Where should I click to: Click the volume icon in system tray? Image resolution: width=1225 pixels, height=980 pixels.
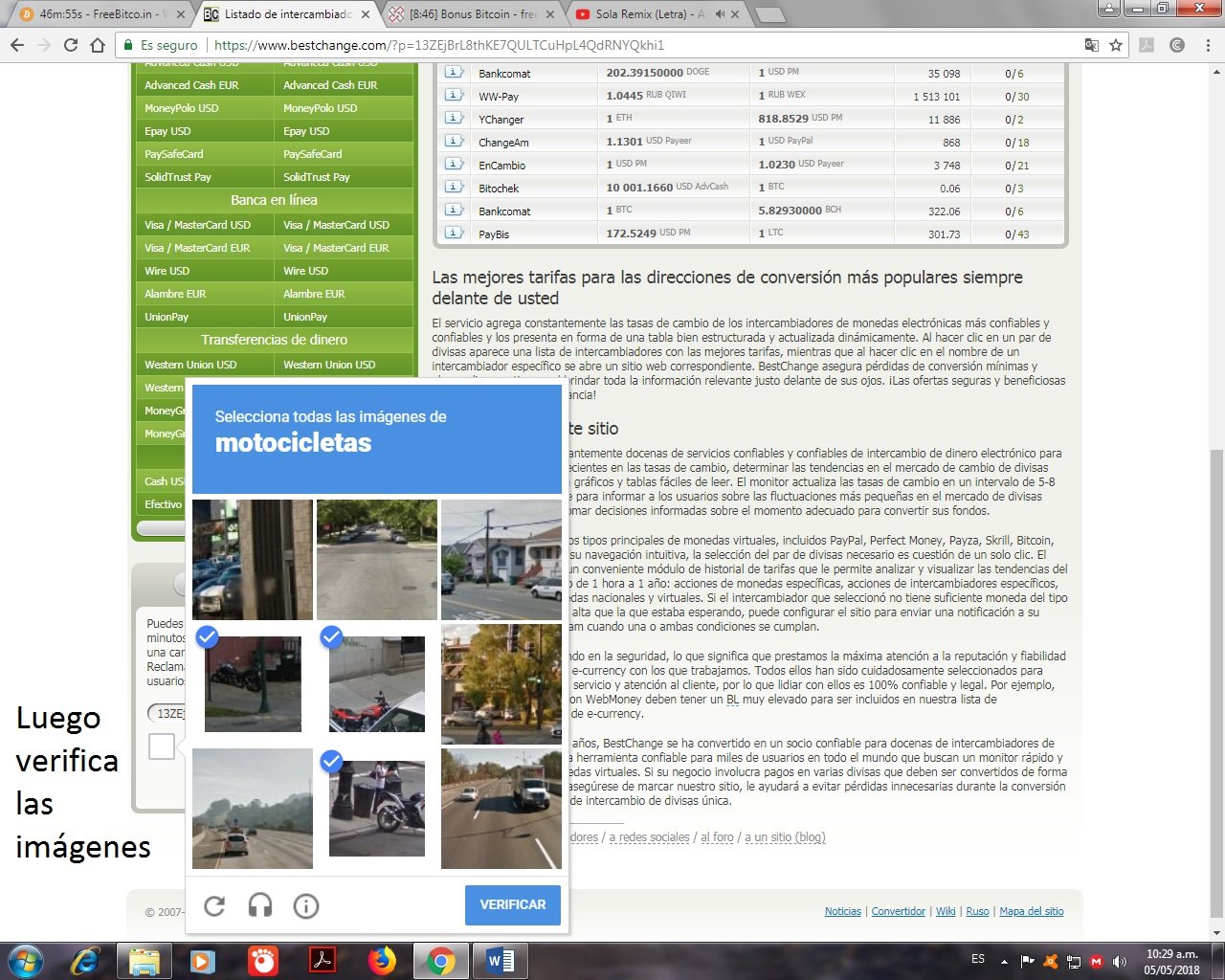pyautogui.click(x=1120, y=961)
